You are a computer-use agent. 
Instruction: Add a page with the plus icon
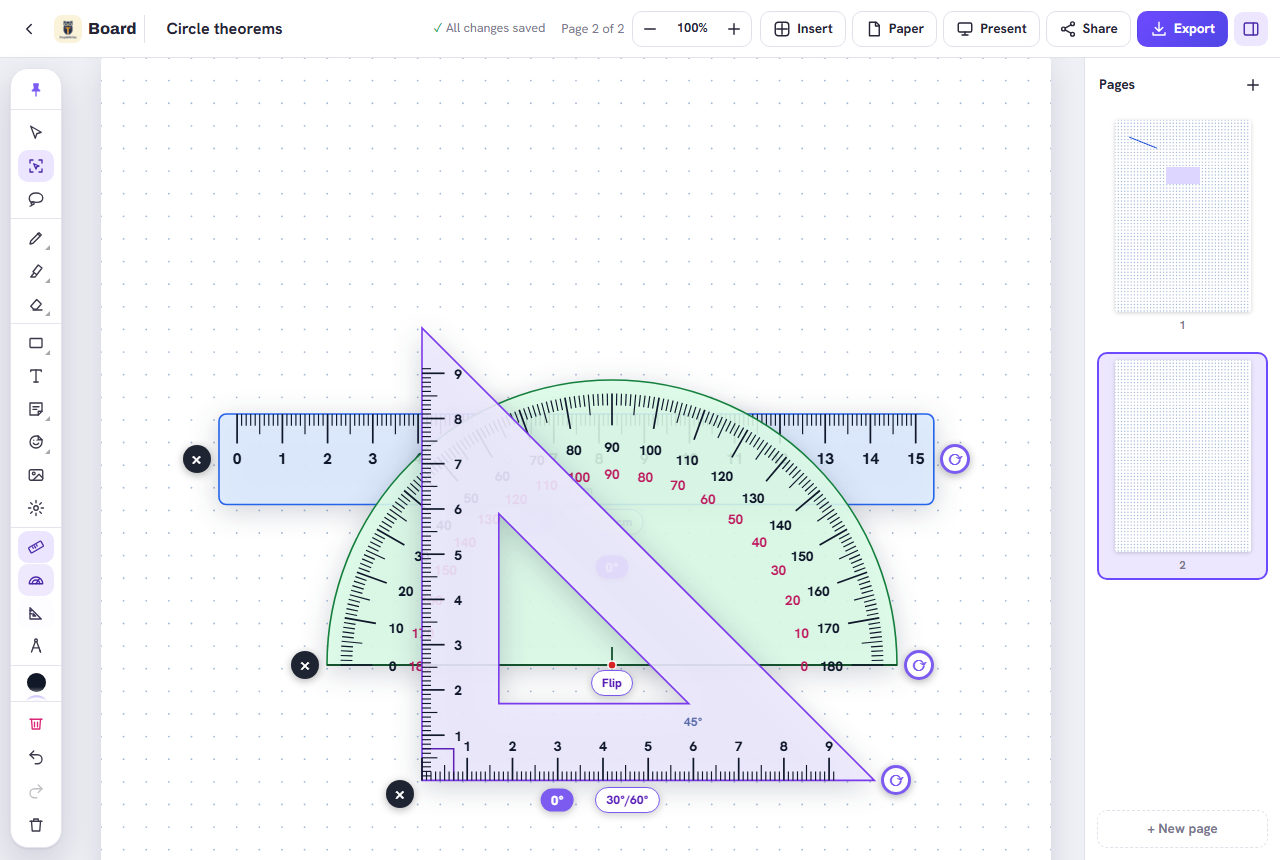[1253, 85]
